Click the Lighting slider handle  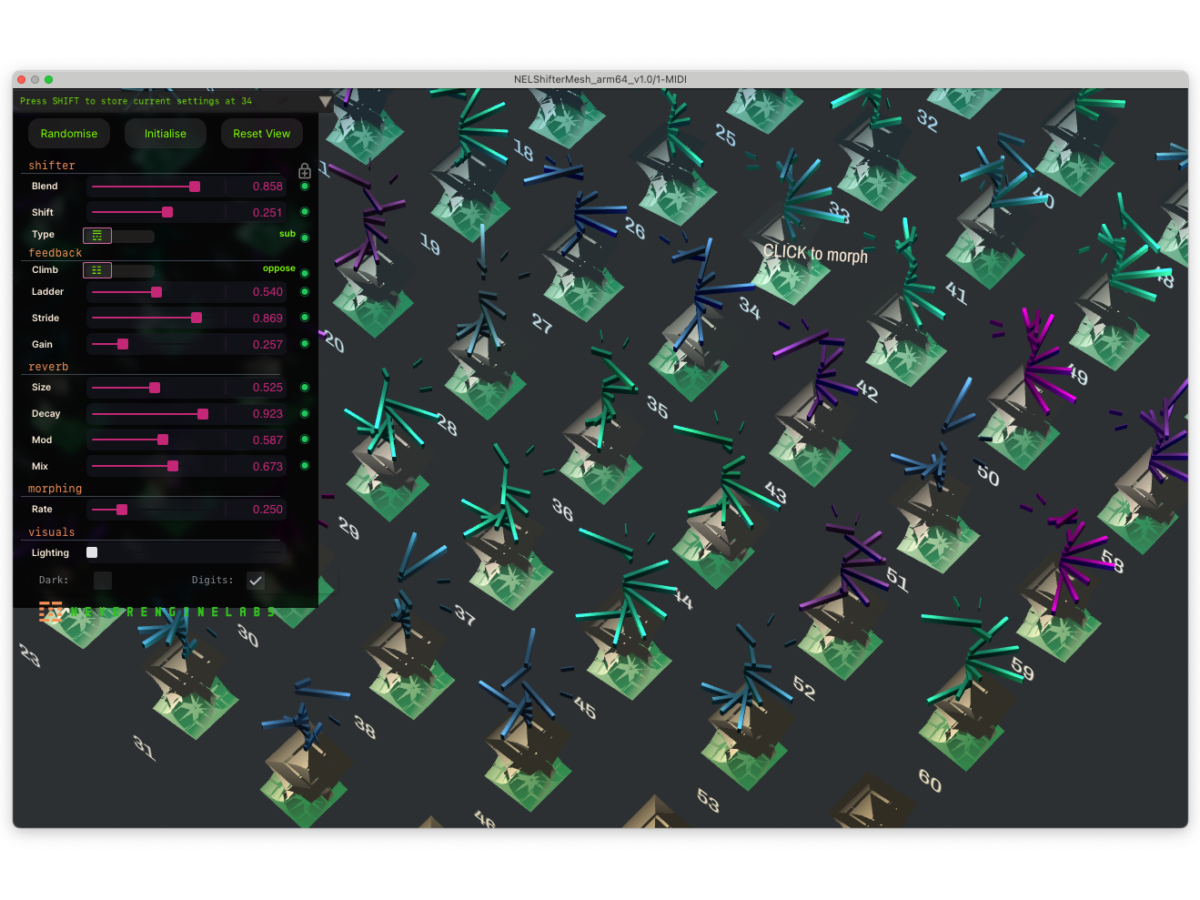pos(92,553)
